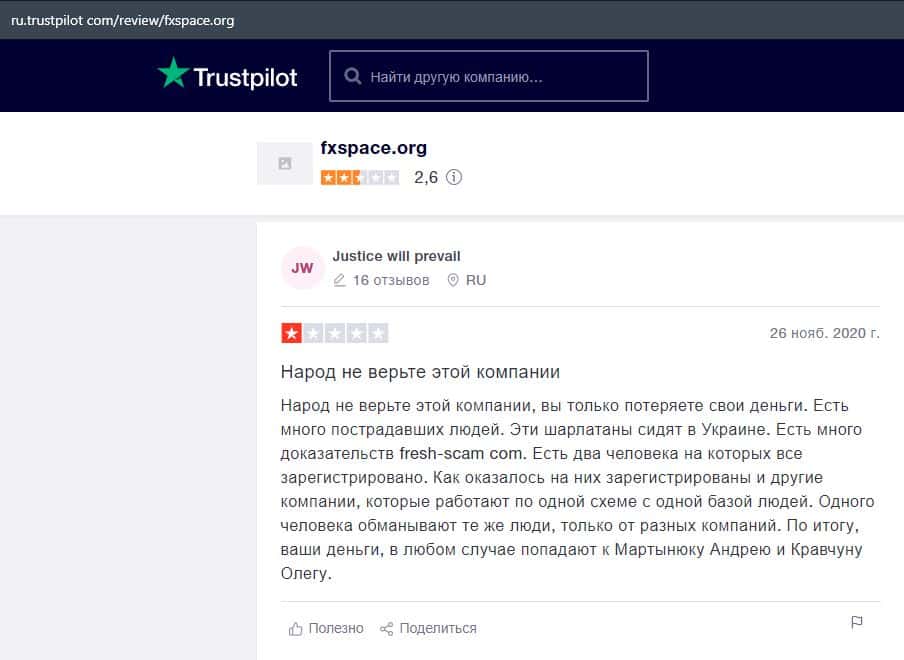The width and height of the screenshot is (904, 660).
Task: Click the orange company star rating
Action: click(x=360, y=178)
